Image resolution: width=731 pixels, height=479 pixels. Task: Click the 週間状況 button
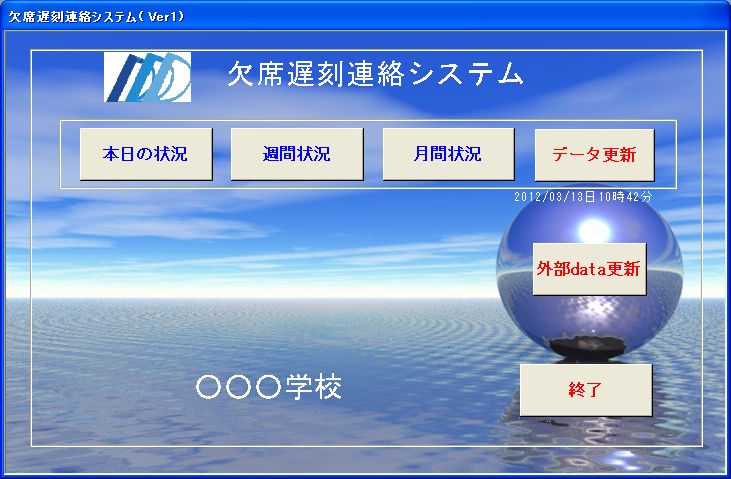(297, 155)
